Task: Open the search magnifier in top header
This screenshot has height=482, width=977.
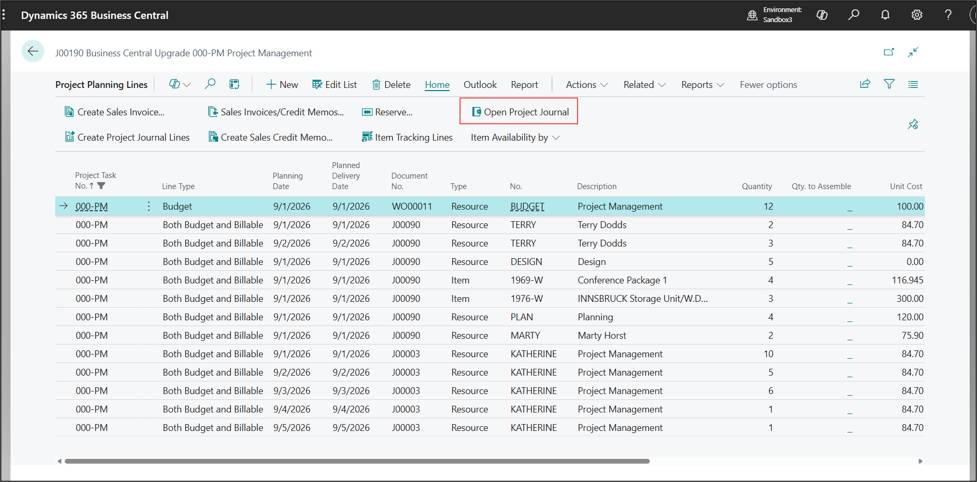Action: pos(854,15)
